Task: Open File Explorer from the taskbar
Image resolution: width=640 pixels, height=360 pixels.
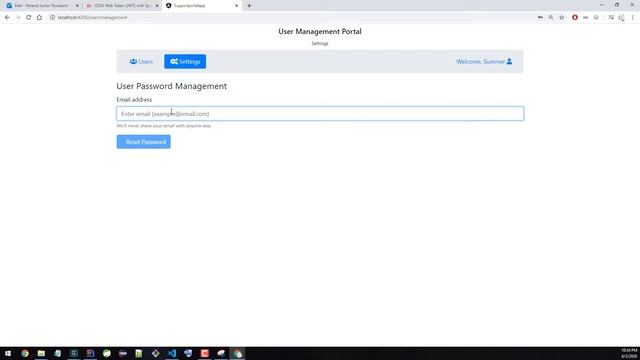Action: coord(41,353)
